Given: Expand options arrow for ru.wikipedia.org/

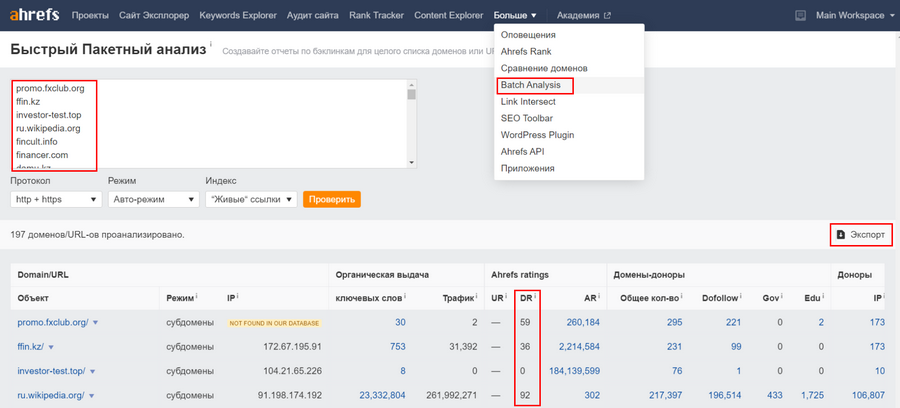Looking at the screenshot, I should 91,396.
